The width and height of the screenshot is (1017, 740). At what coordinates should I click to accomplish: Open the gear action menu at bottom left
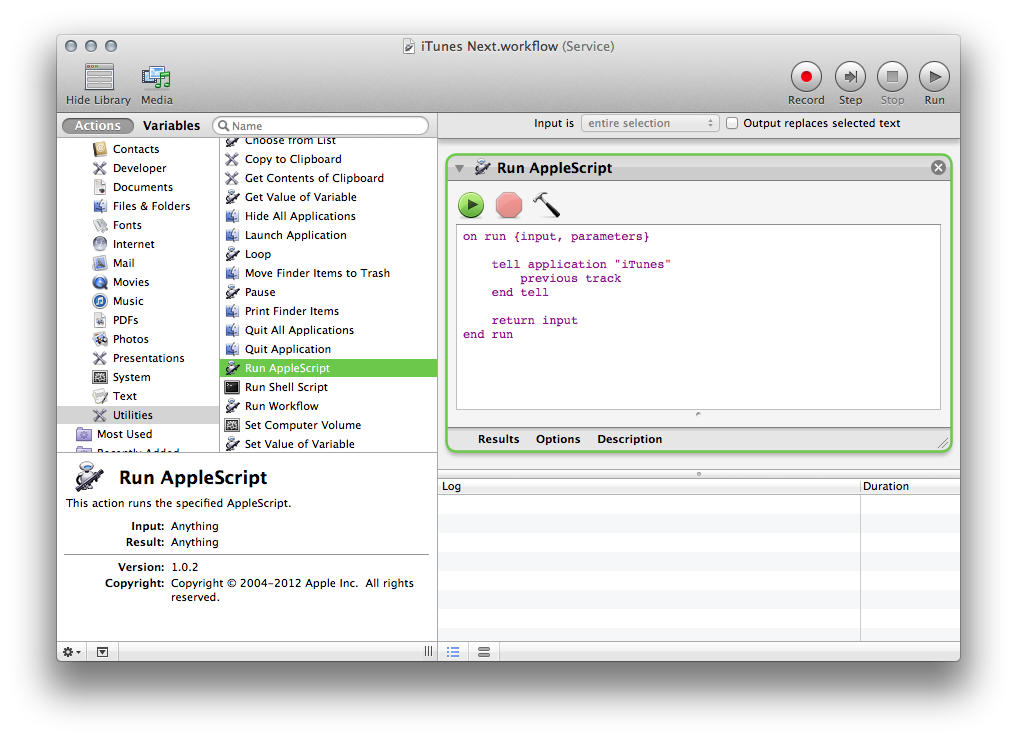click(x=71, y=652)
